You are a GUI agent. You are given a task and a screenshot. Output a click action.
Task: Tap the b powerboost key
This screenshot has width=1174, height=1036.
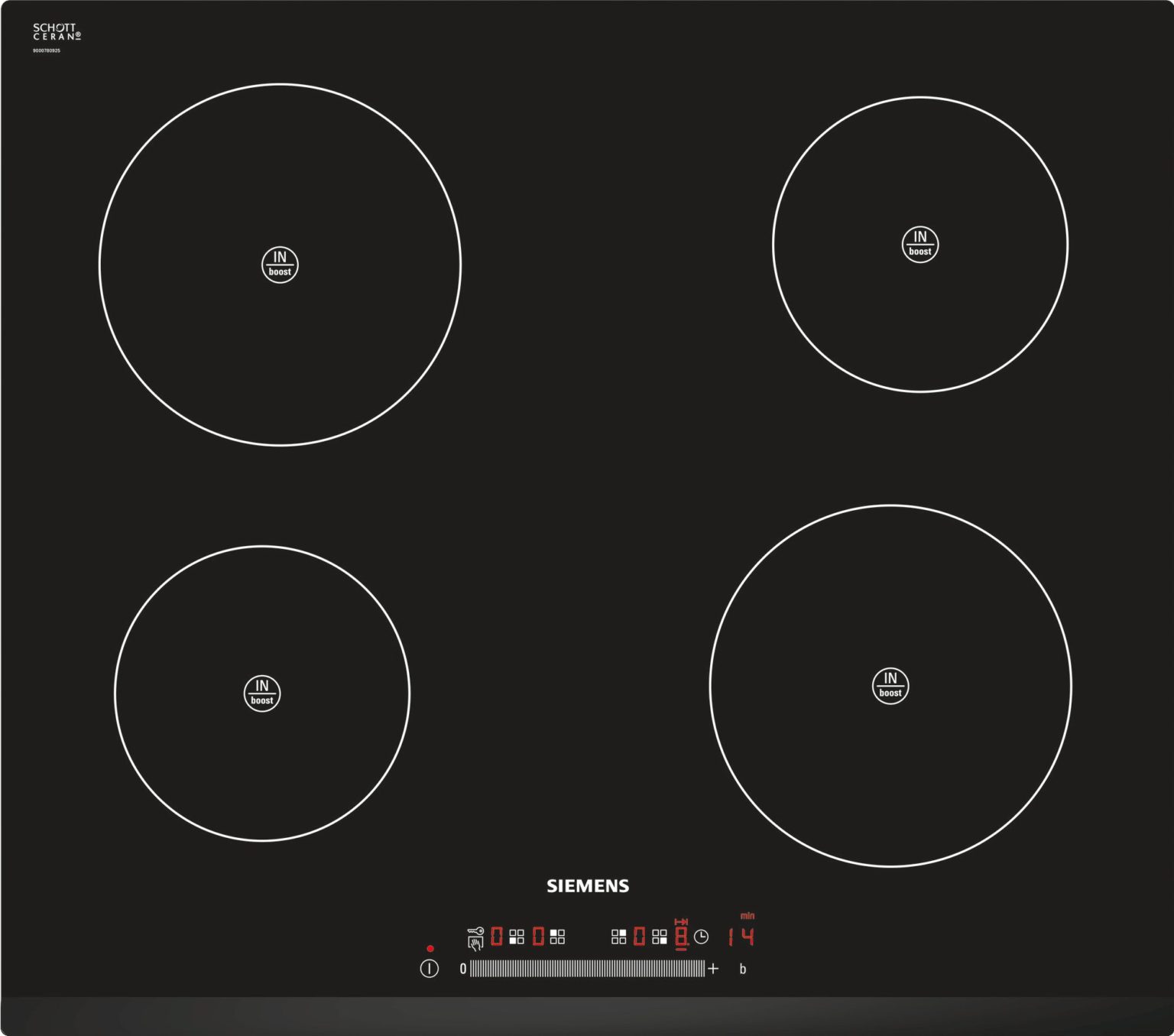click(x=743, y=969)
